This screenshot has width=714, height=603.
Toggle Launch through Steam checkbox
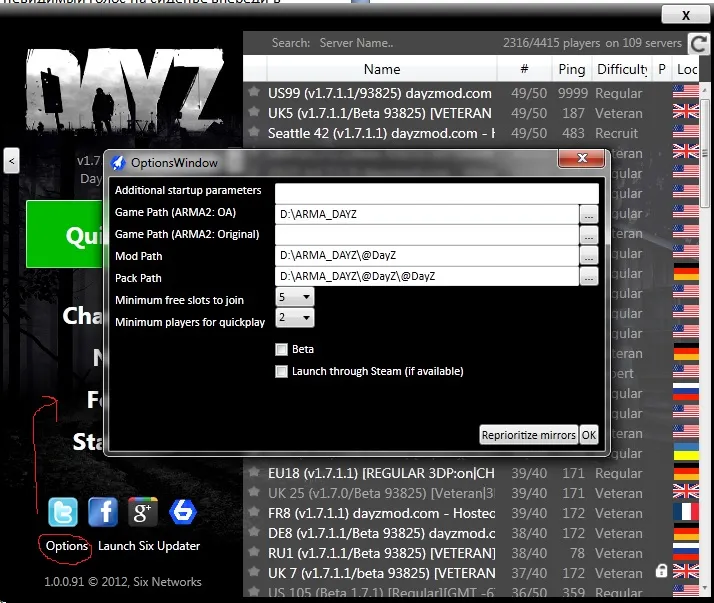pyautogui.click(x=282, y=371)
